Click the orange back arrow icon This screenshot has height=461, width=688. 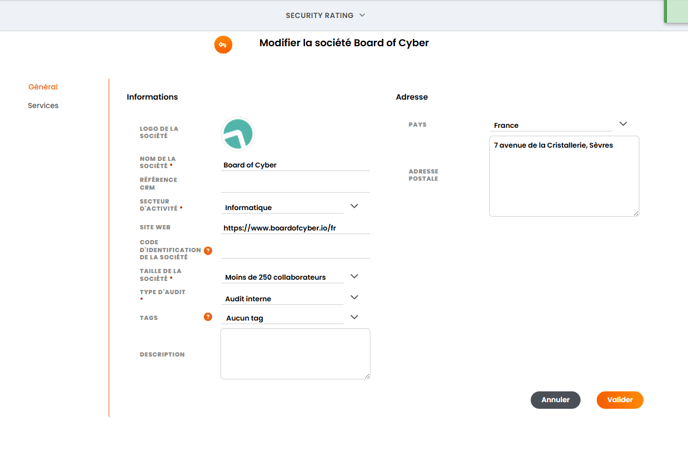tap(223, 44)
